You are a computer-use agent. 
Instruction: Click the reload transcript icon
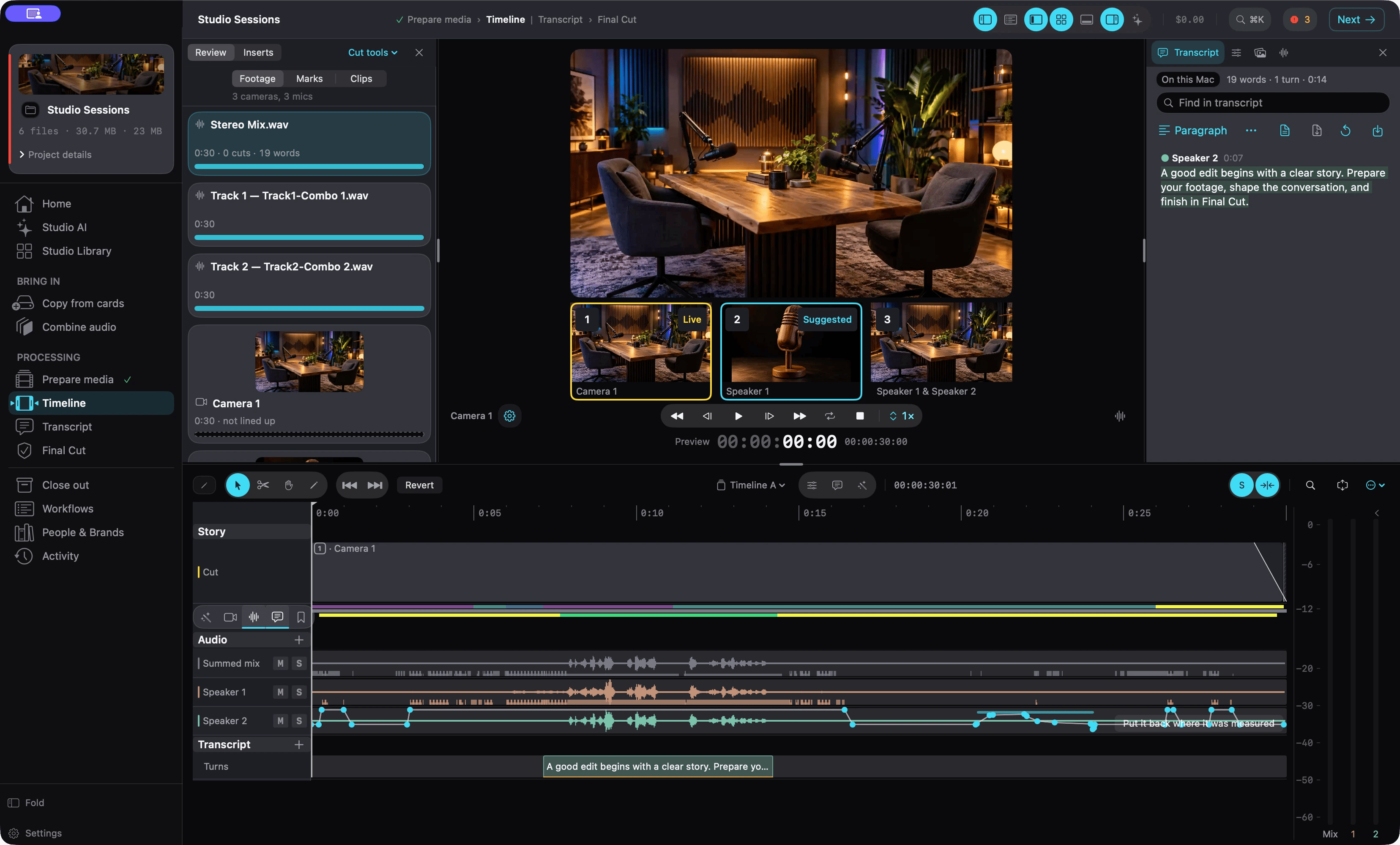click(x=1345, y=131)
